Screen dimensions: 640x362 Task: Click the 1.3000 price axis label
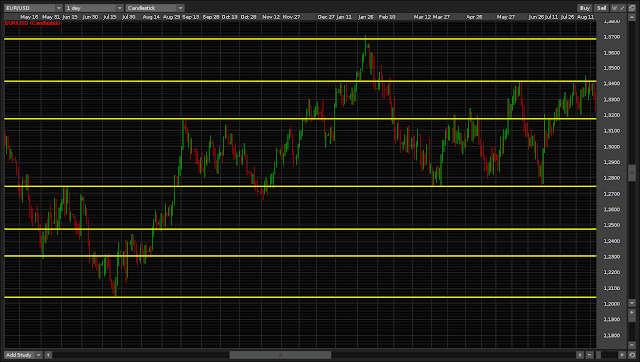612,147
